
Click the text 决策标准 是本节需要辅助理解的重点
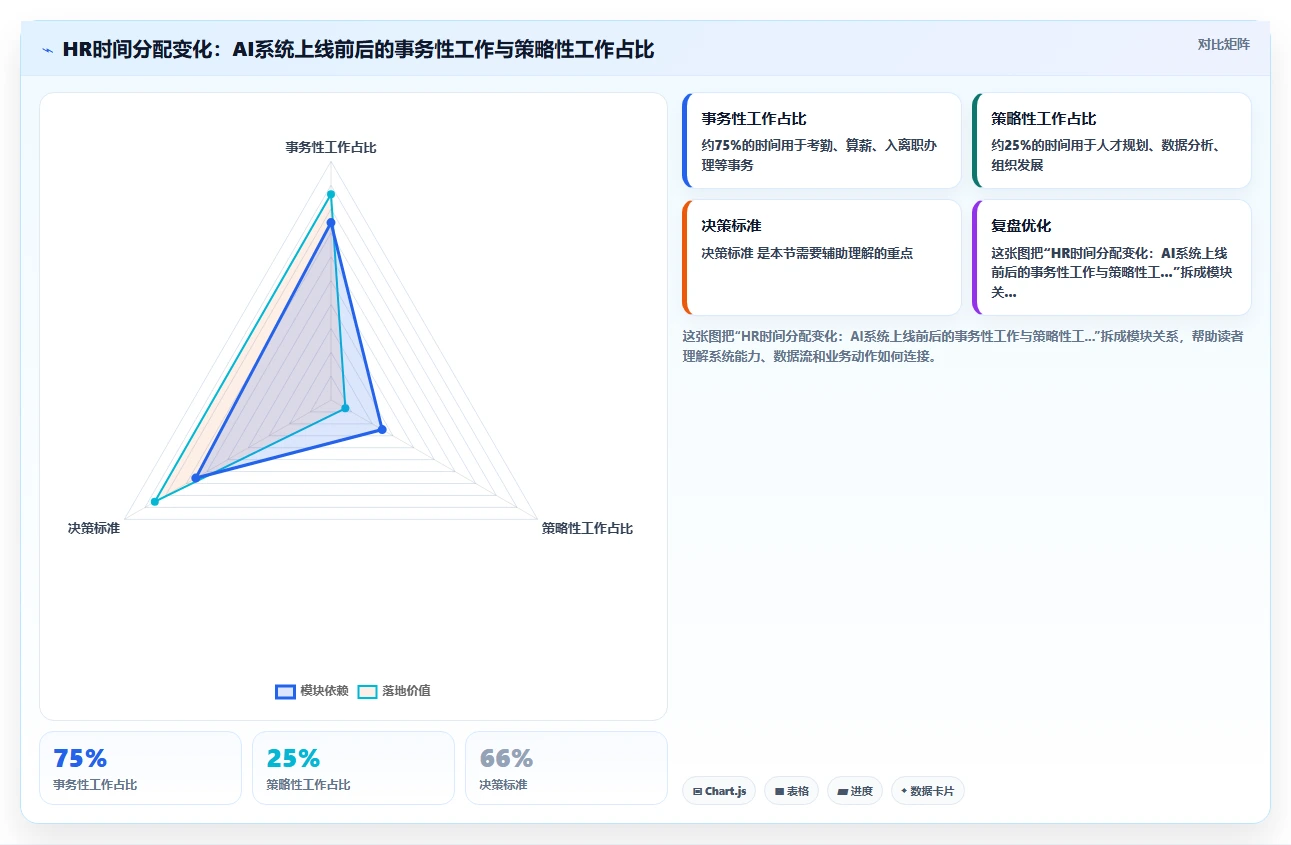click(x=807, y=253)
